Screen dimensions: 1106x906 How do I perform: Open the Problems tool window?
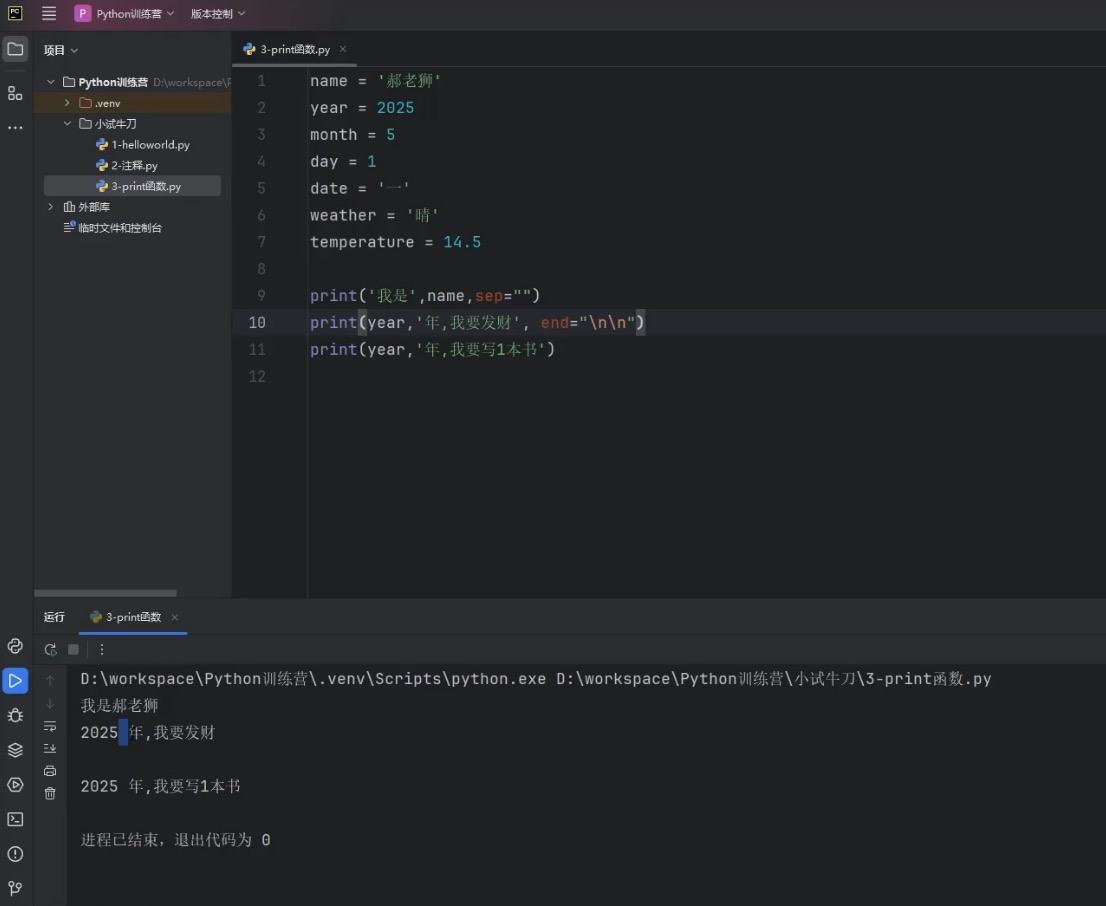[15, 854]
